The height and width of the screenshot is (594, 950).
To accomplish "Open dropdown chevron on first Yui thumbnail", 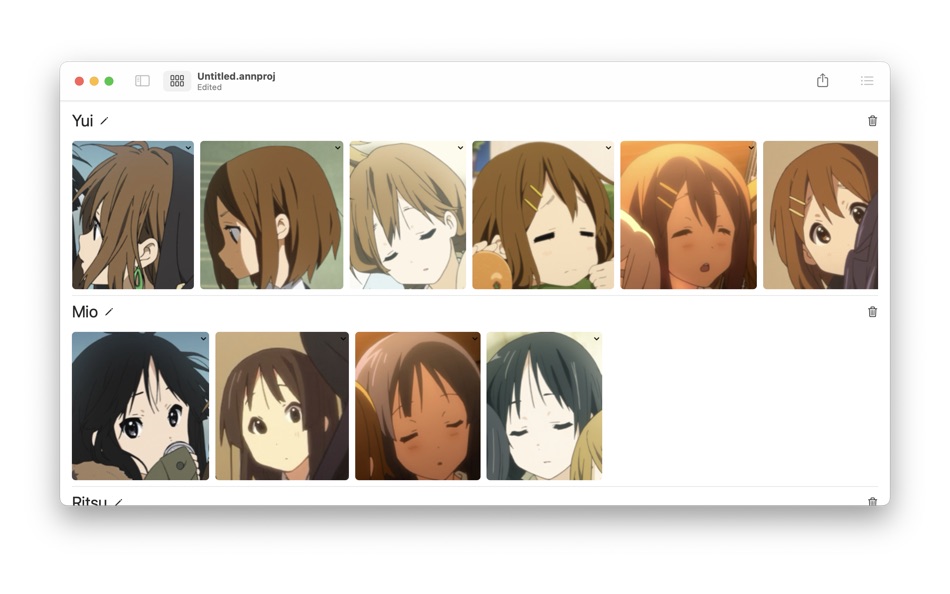I will (188, 148).
